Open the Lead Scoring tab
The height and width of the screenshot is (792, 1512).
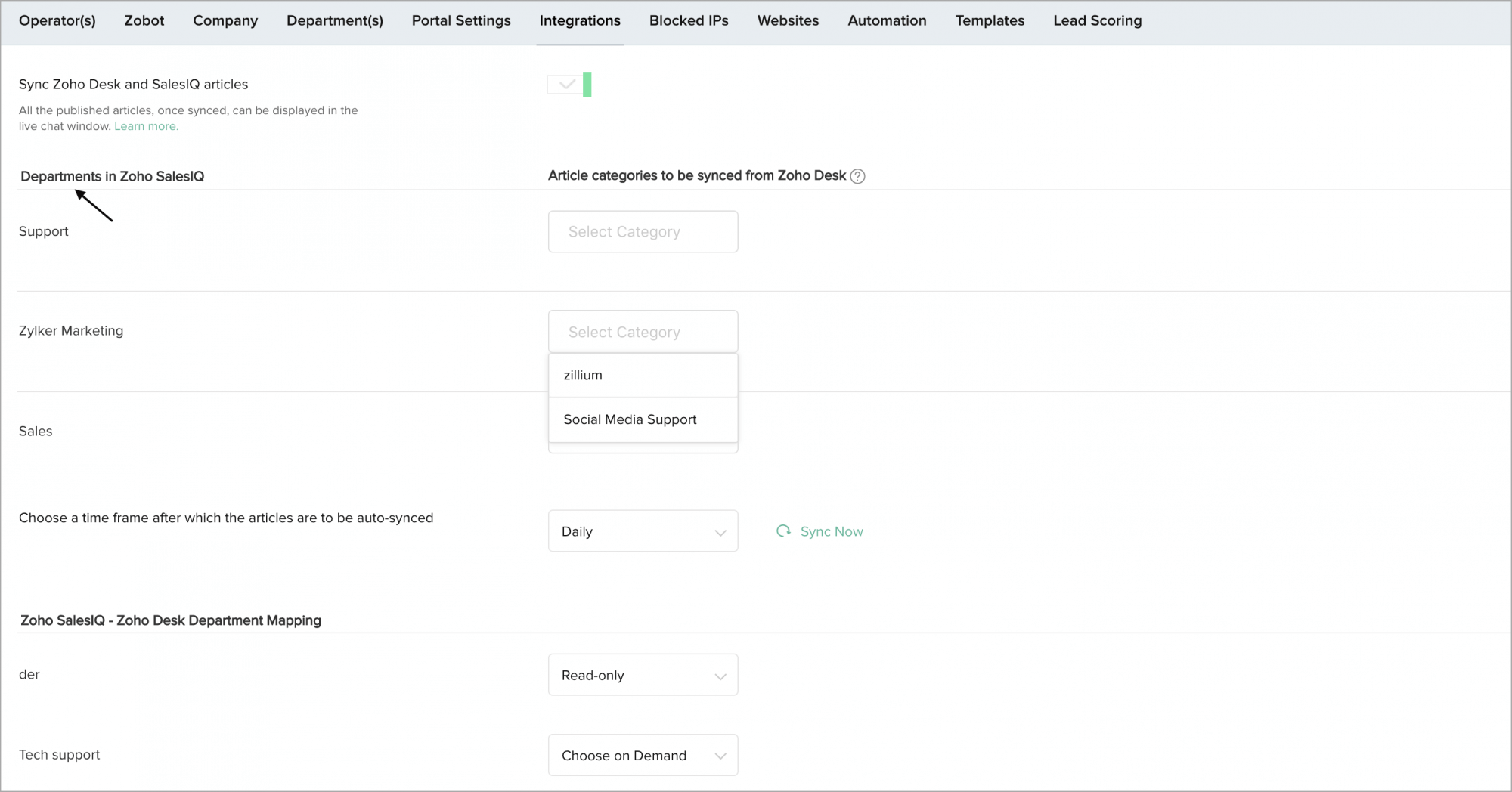[x=1098, y=21]
